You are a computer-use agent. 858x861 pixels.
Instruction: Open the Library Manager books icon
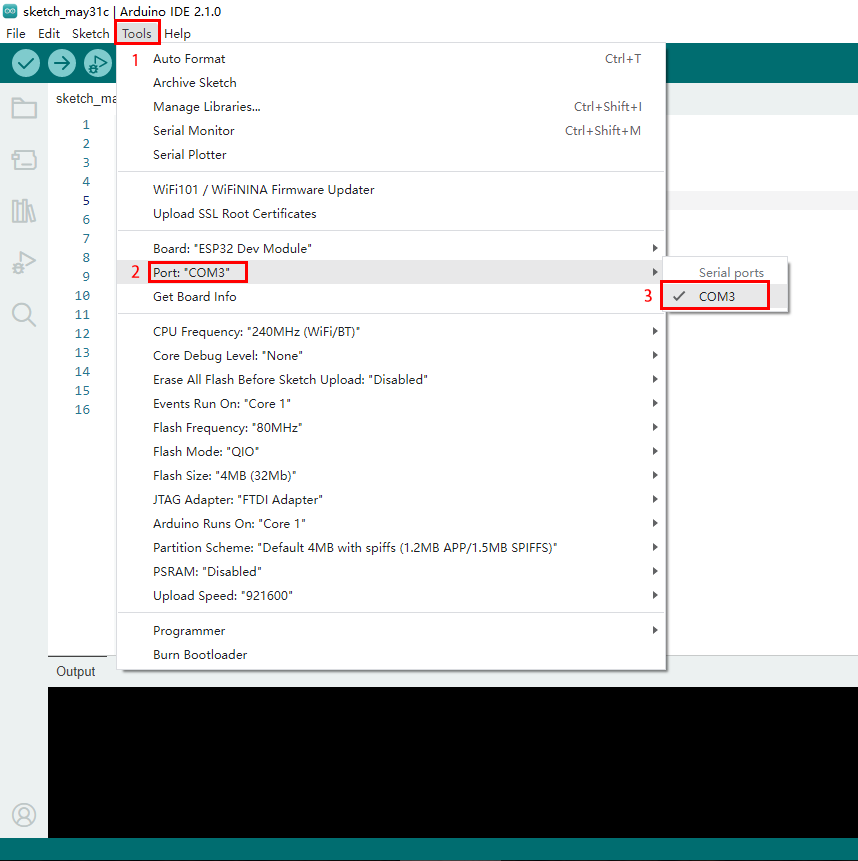click(x=24, y=211)
